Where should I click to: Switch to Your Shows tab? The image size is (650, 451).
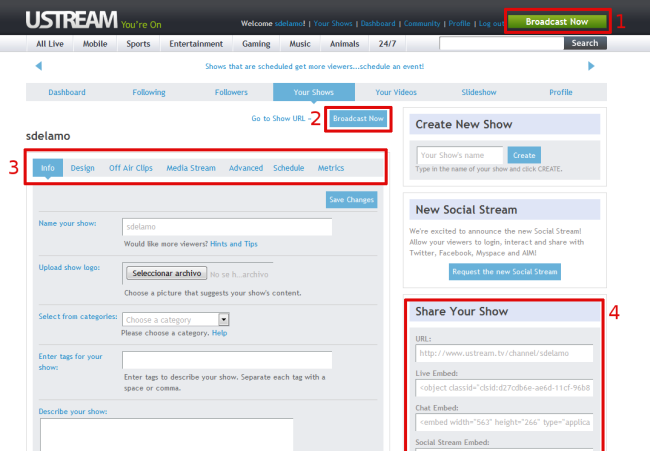point(314,92)
